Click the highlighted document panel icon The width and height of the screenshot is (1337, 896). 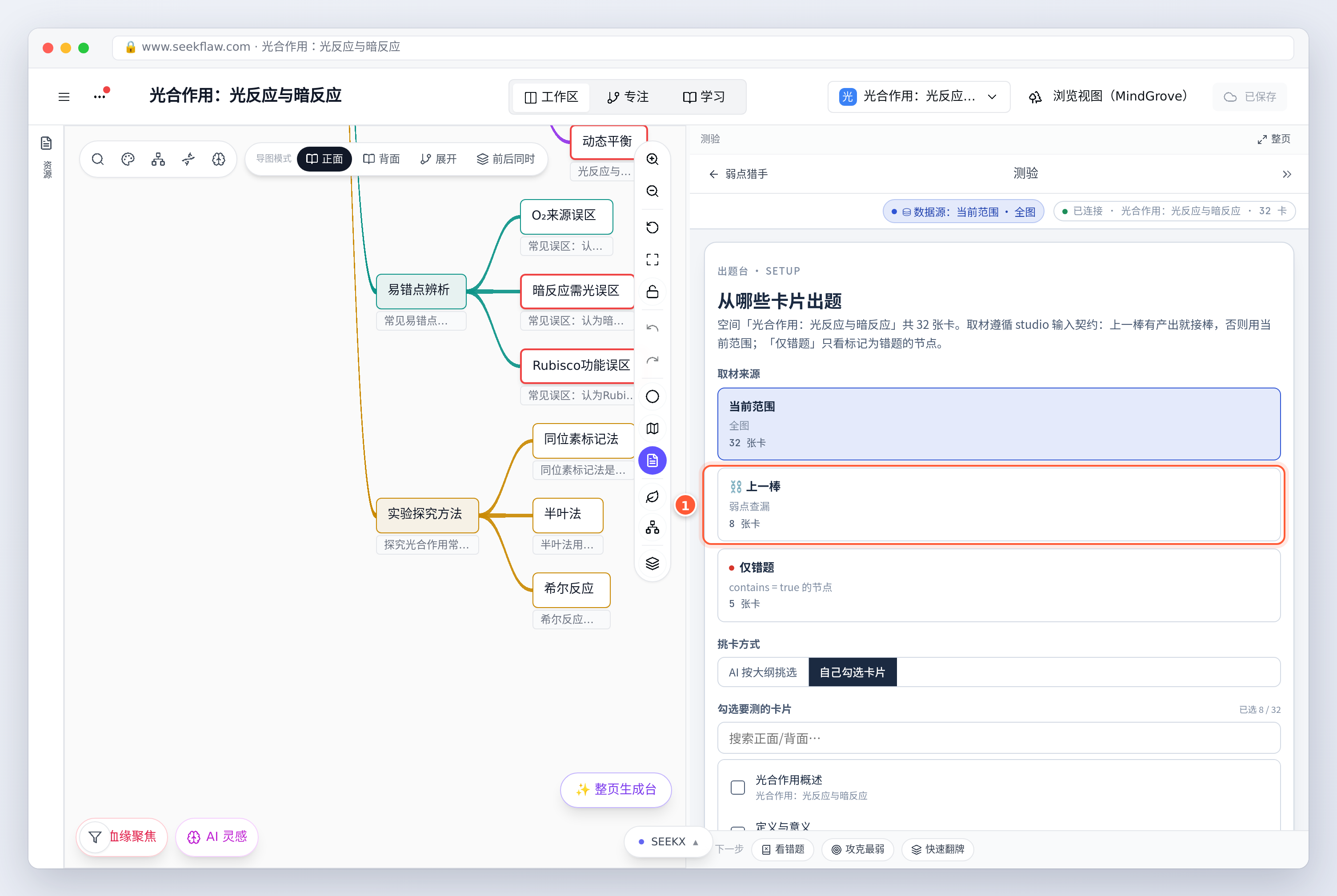pos(652,460)
